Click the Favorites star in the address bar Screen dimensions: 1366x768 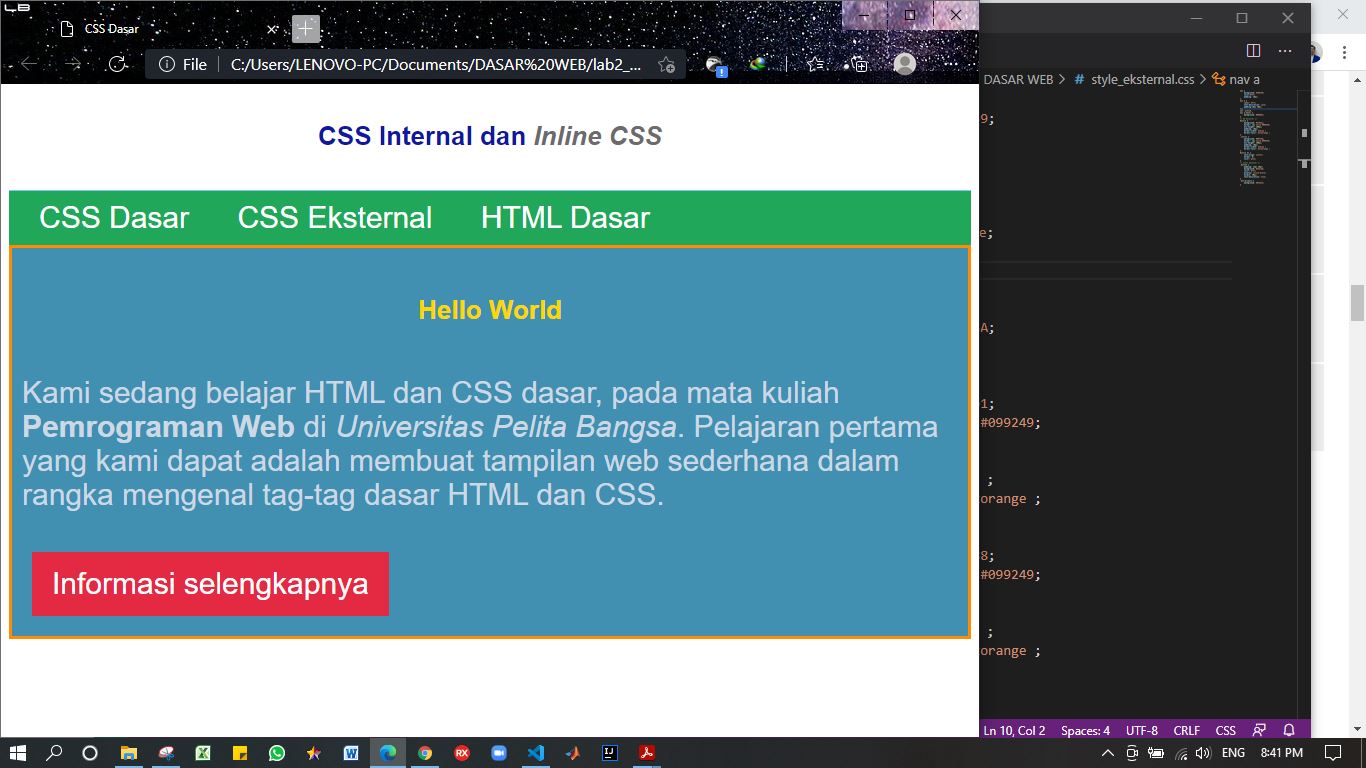(666, 63)
